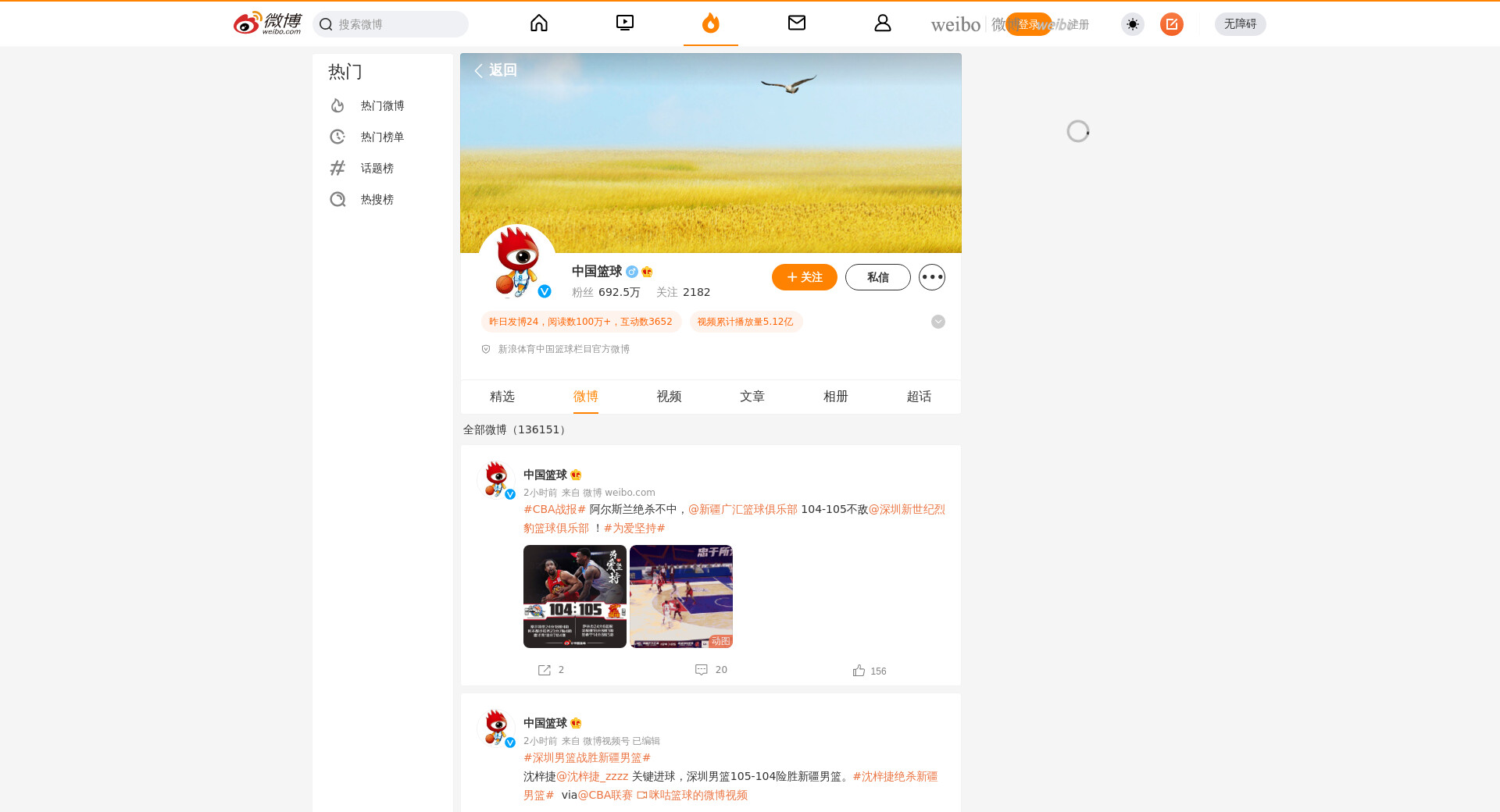The width and height of the screenshot is (1500, 812).
Task: Select the hot flame icon in navigation
Action: [711, 23]
